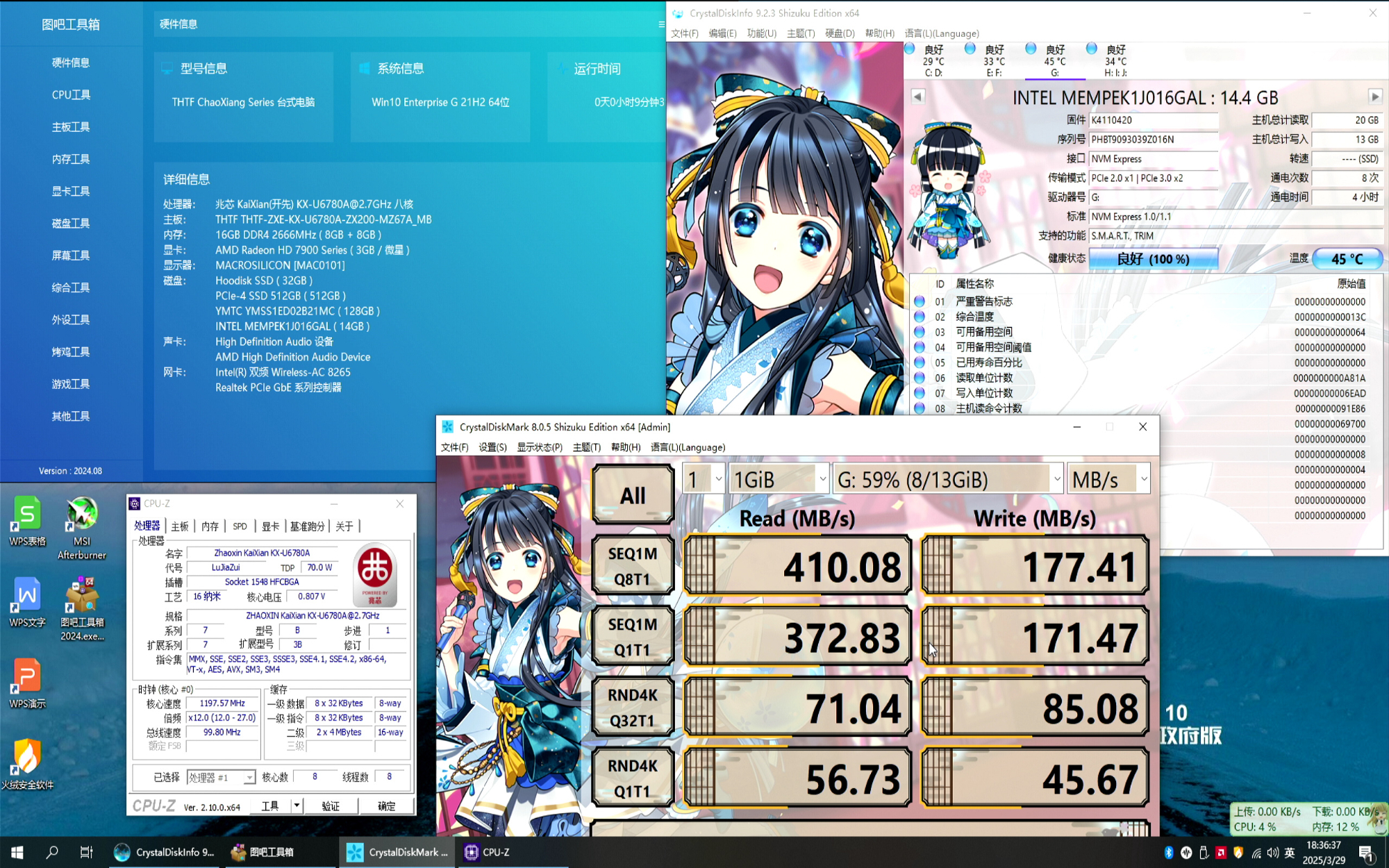The height and width of the screenshot is (868, 1389).
Task: Click temperature 45 °C indicator
Action: pyautogui.click(x=1347, y=258)
